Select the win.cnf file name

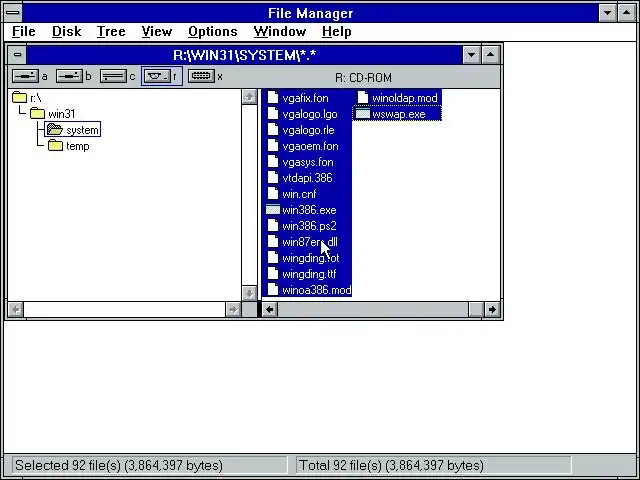(299, 194)
